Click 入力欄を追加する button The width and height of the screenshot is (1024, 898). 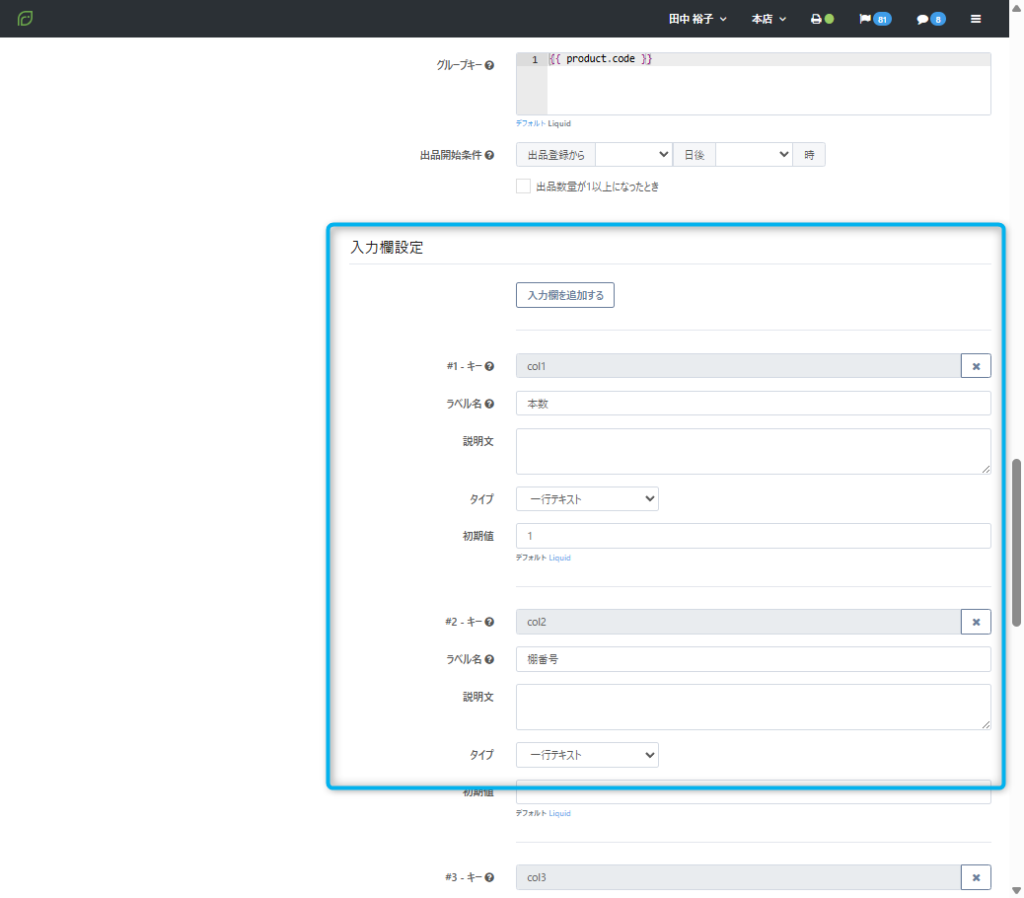(565, 295)
